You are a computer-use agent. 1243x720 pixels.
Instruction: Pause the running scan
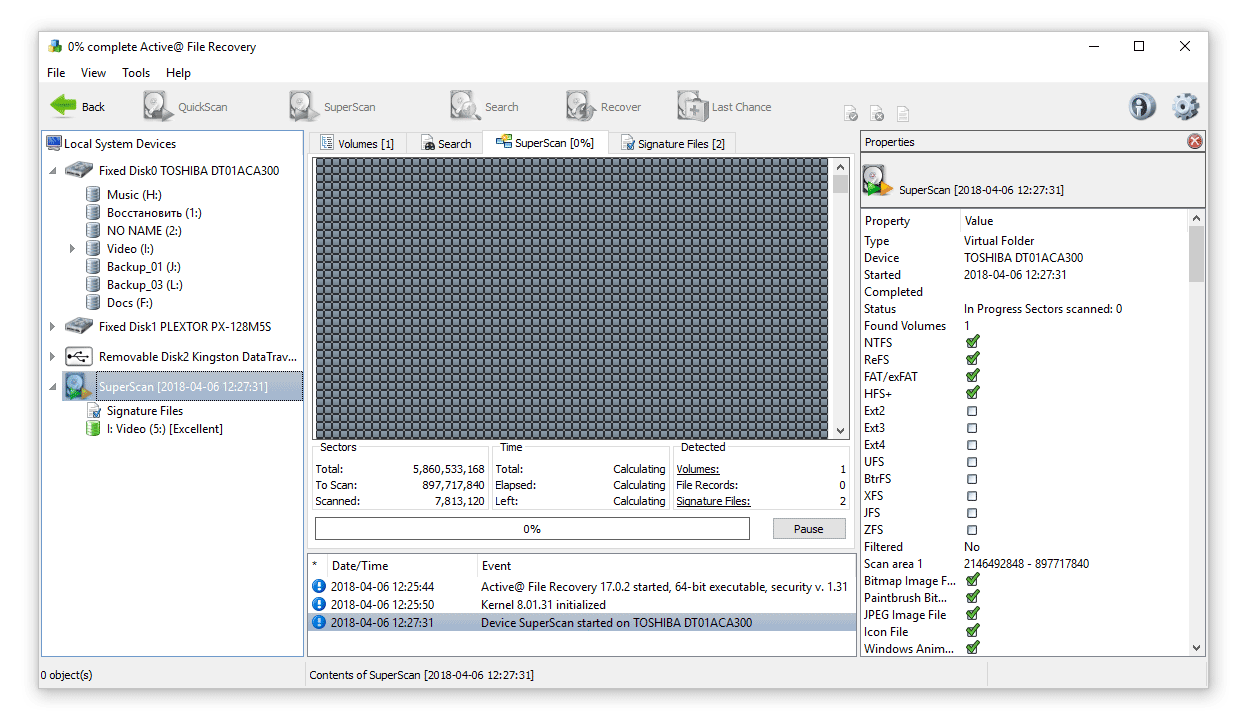(808, 529)
